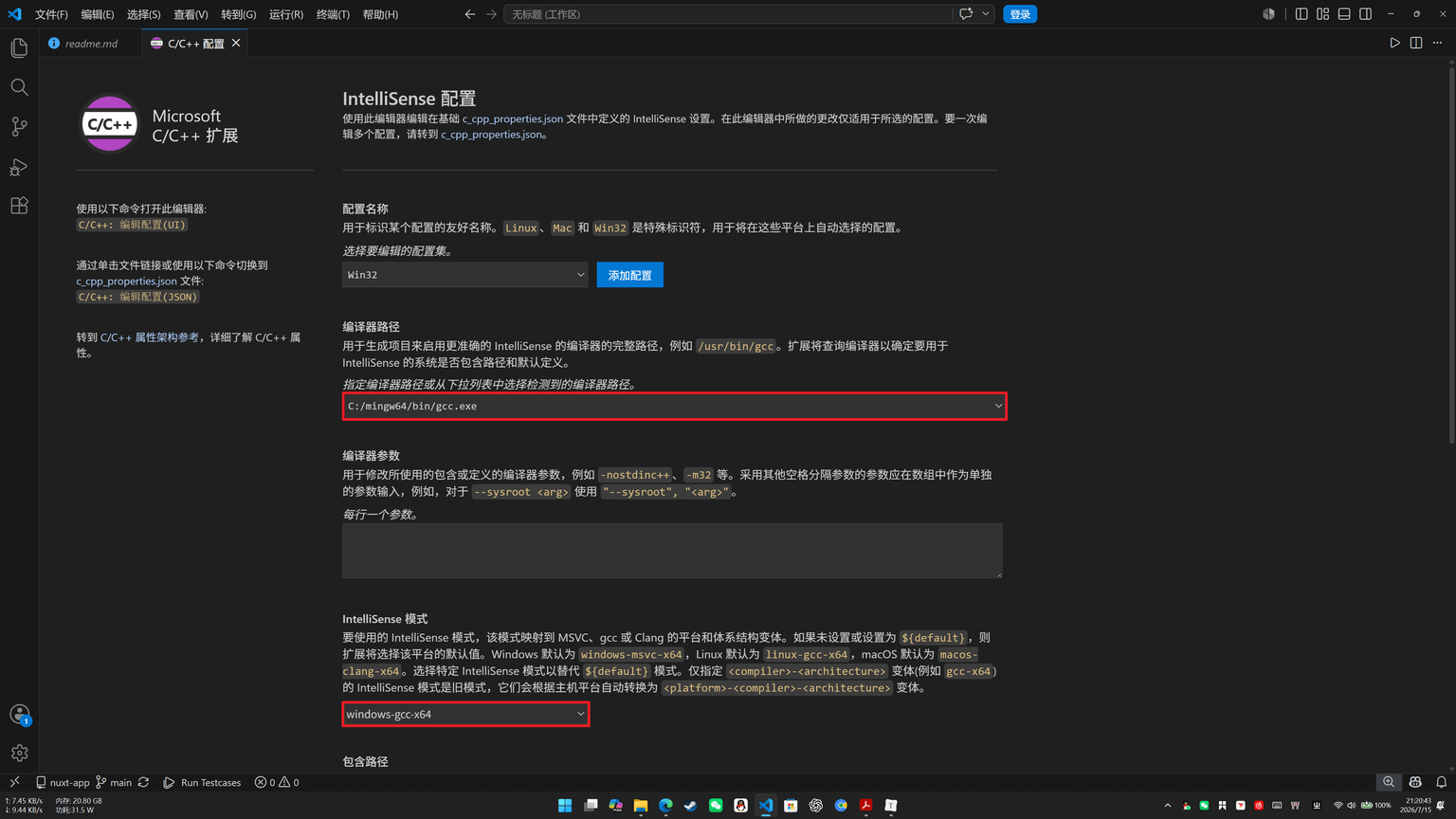Open the Run and Debug view
This screenshot has width=1456, height=819.
19,167
